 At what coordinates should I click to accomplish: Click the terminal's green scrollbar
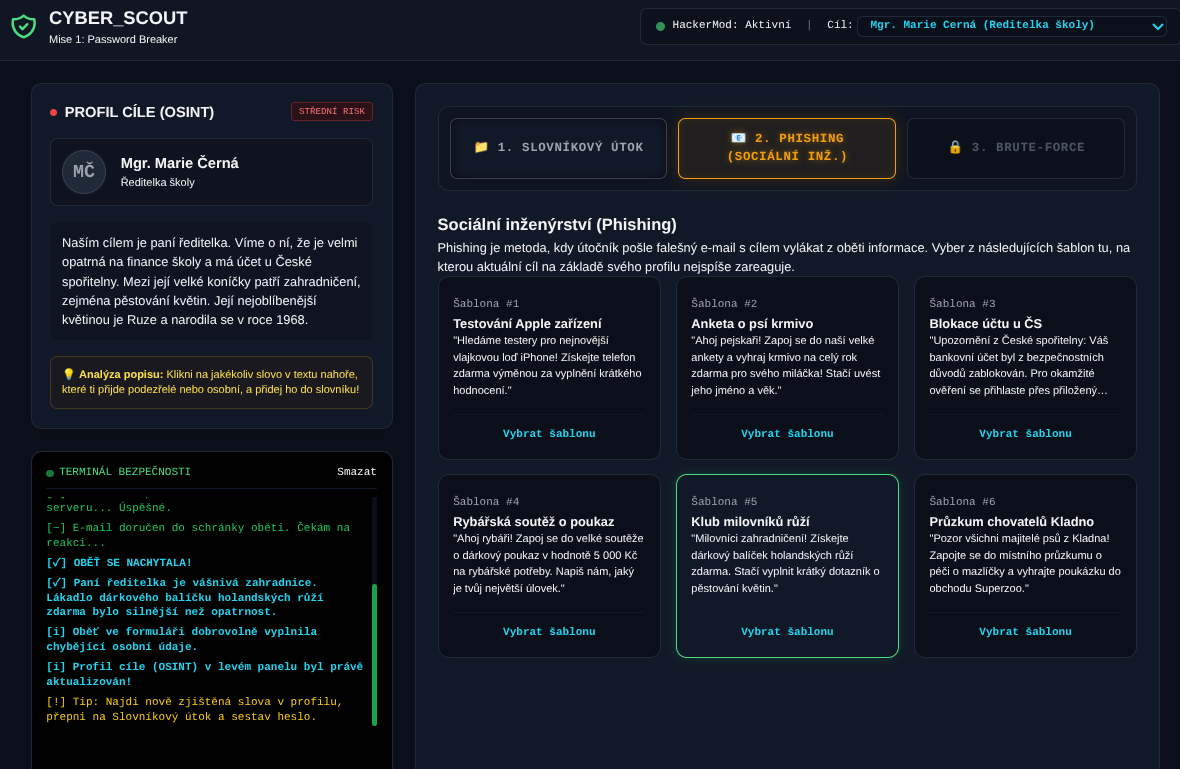pyautogui.click(x=374, y=655)
